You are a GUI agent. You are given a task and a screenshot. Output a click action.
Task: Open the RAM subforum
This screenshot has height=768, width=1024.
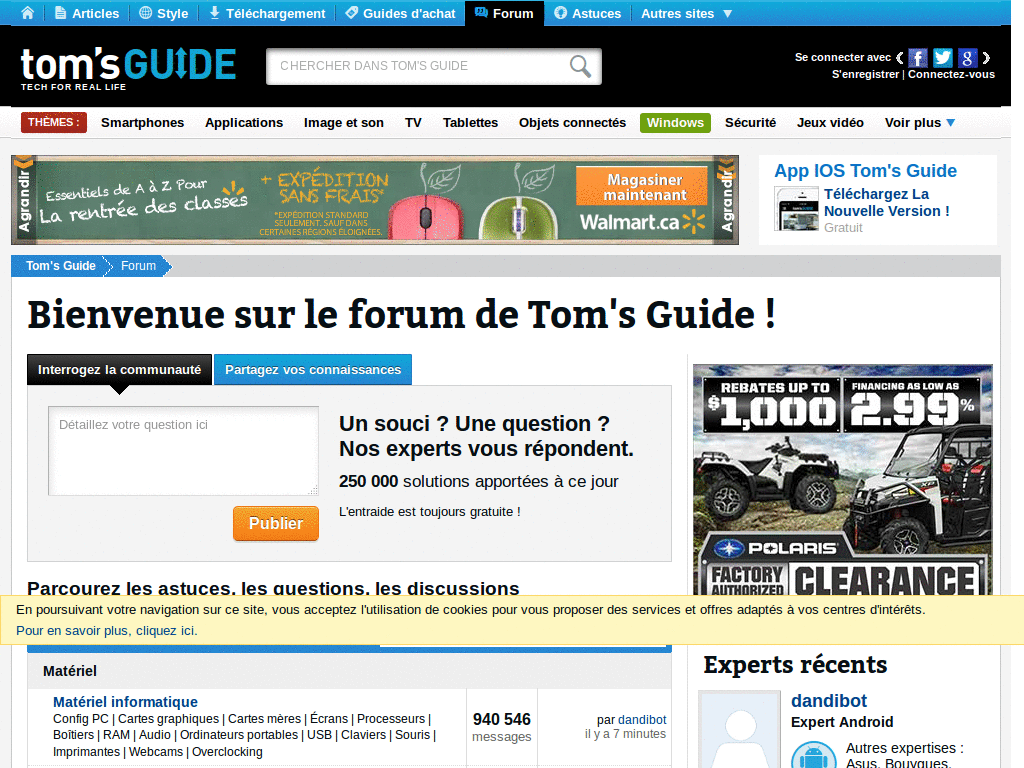tap(116, 735)
